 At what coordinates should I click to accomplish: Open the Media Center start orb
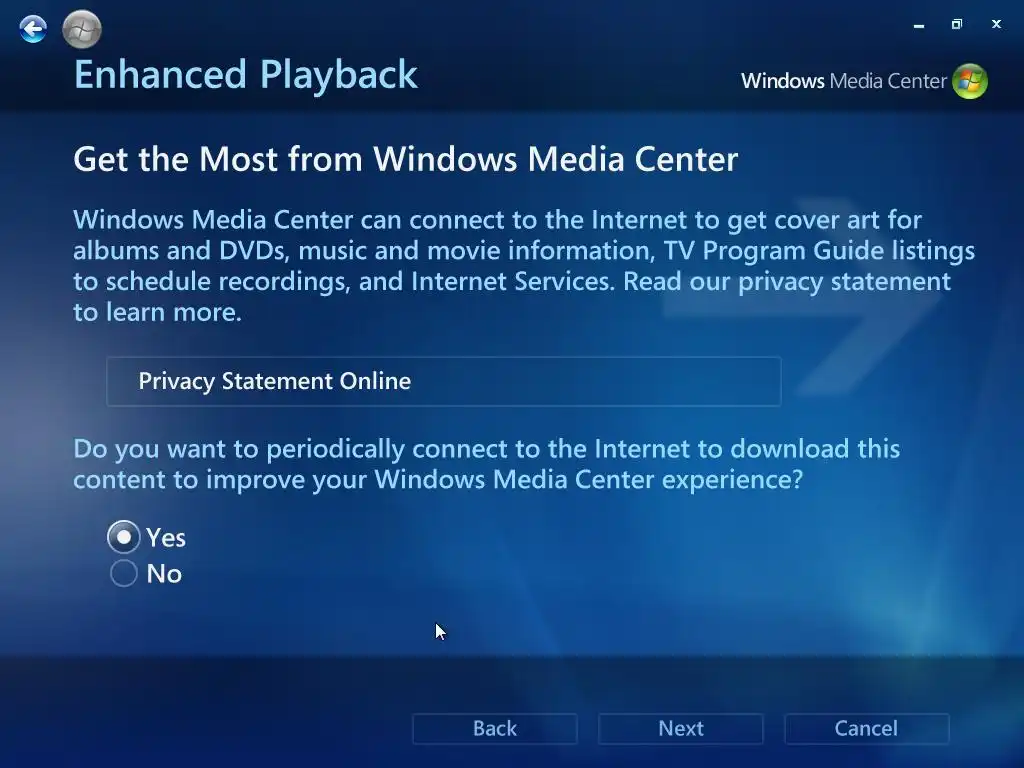[x=82, y=29]
